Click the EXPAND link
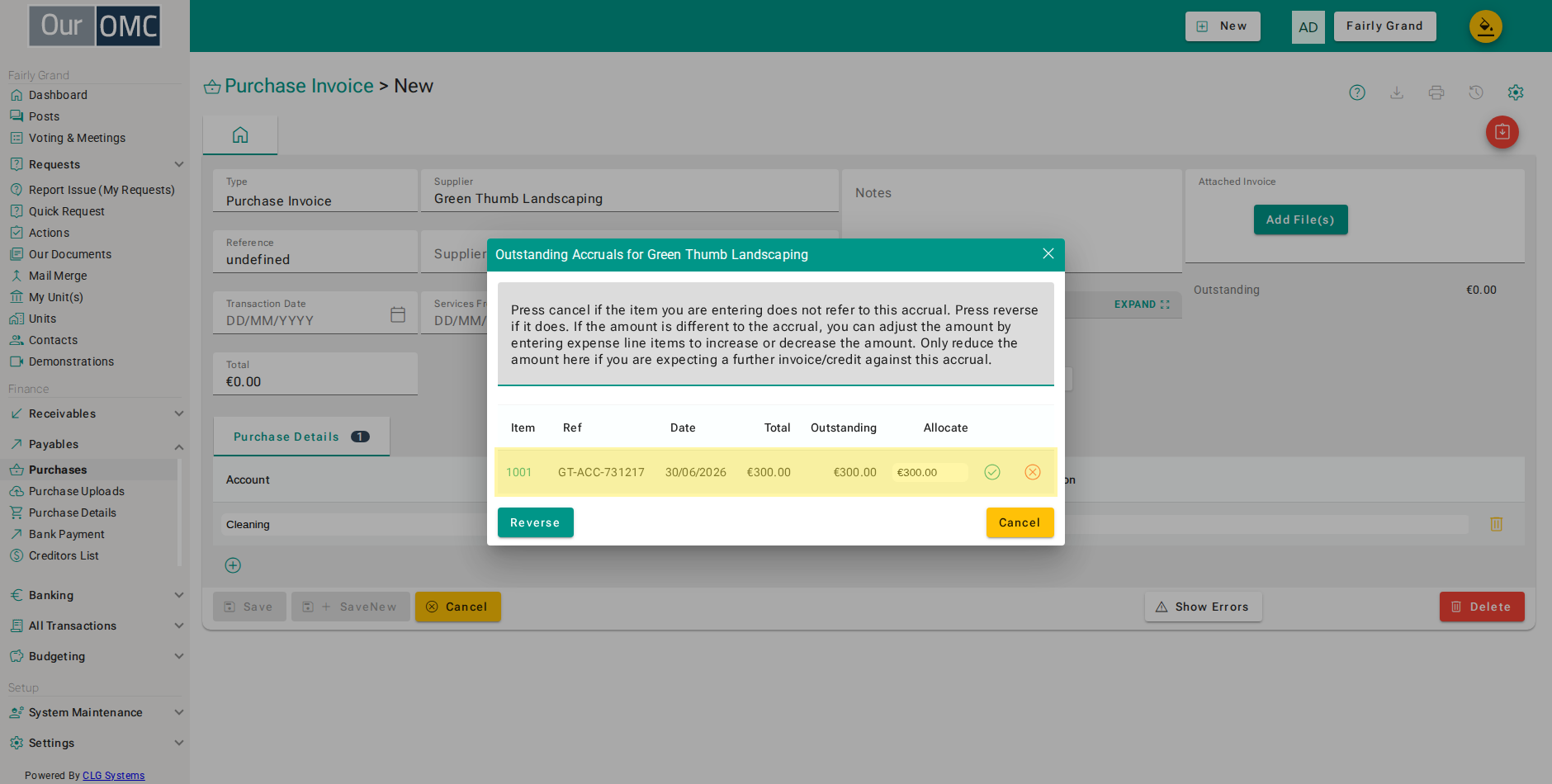 click(1142, 305)
